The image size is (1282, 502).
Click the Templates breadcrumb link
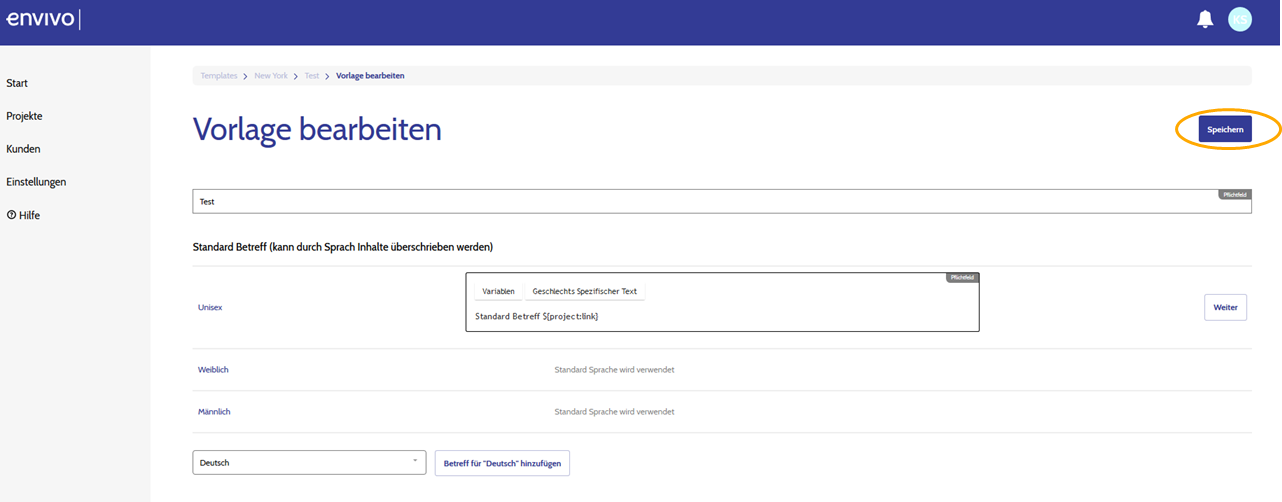pyautogui.click(x=218, y=76)
